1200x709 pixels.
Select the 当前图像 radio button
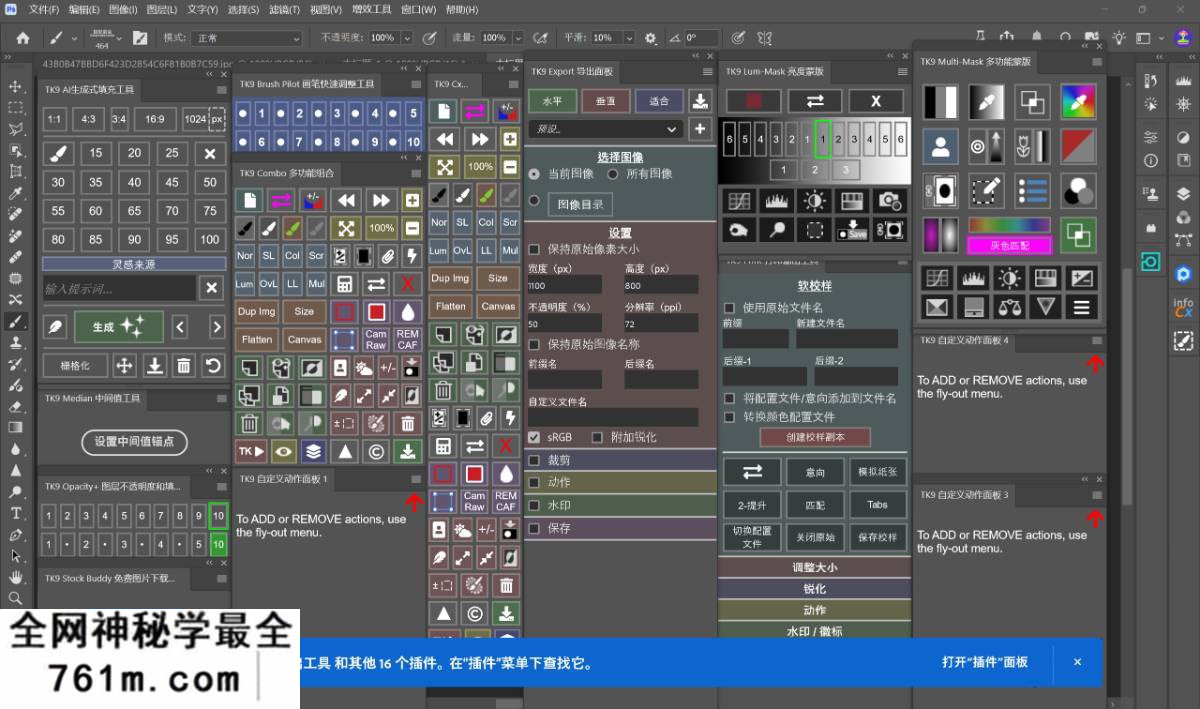coord(534,173)
